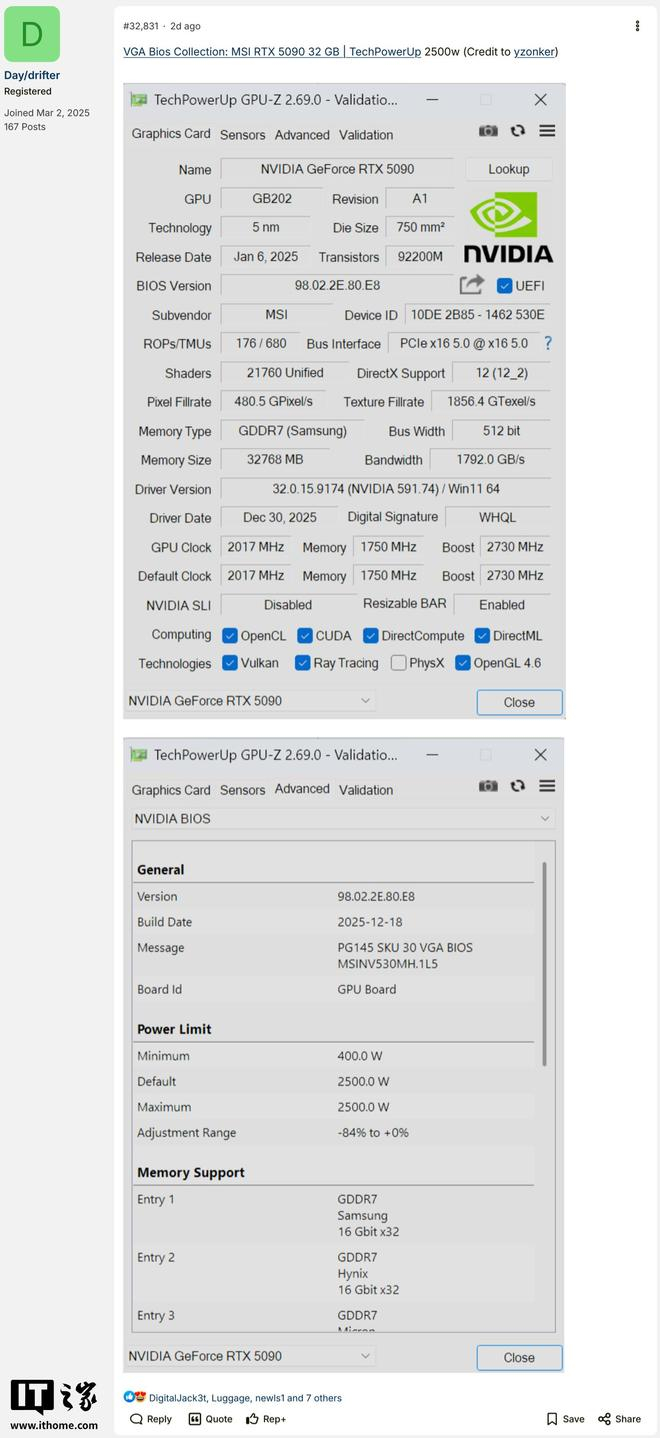Screen dimensions: 660x1438
Task: Click screenshot camera icon in second GPU-Z window
Action: point(488,786)
